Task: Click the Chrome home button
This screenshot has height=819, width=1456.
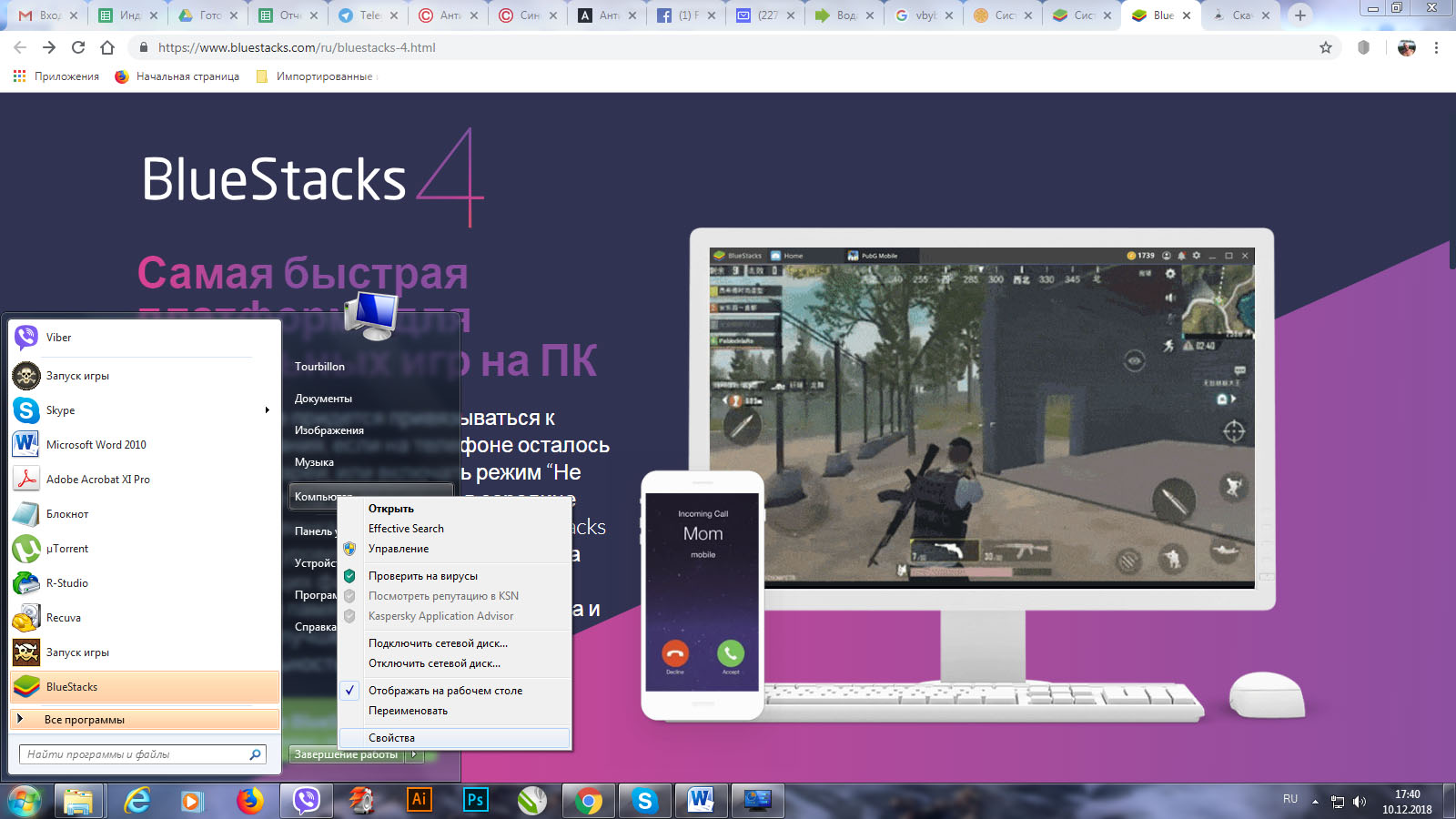Action: [x=107, y=47]
